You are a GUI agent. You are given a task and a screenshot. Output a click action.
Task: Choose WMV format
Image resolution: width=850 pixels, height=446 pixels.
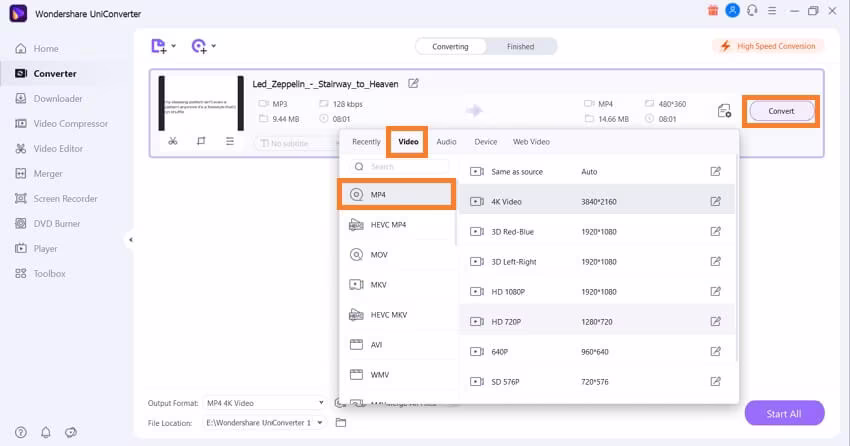click(x=397, y=374)
